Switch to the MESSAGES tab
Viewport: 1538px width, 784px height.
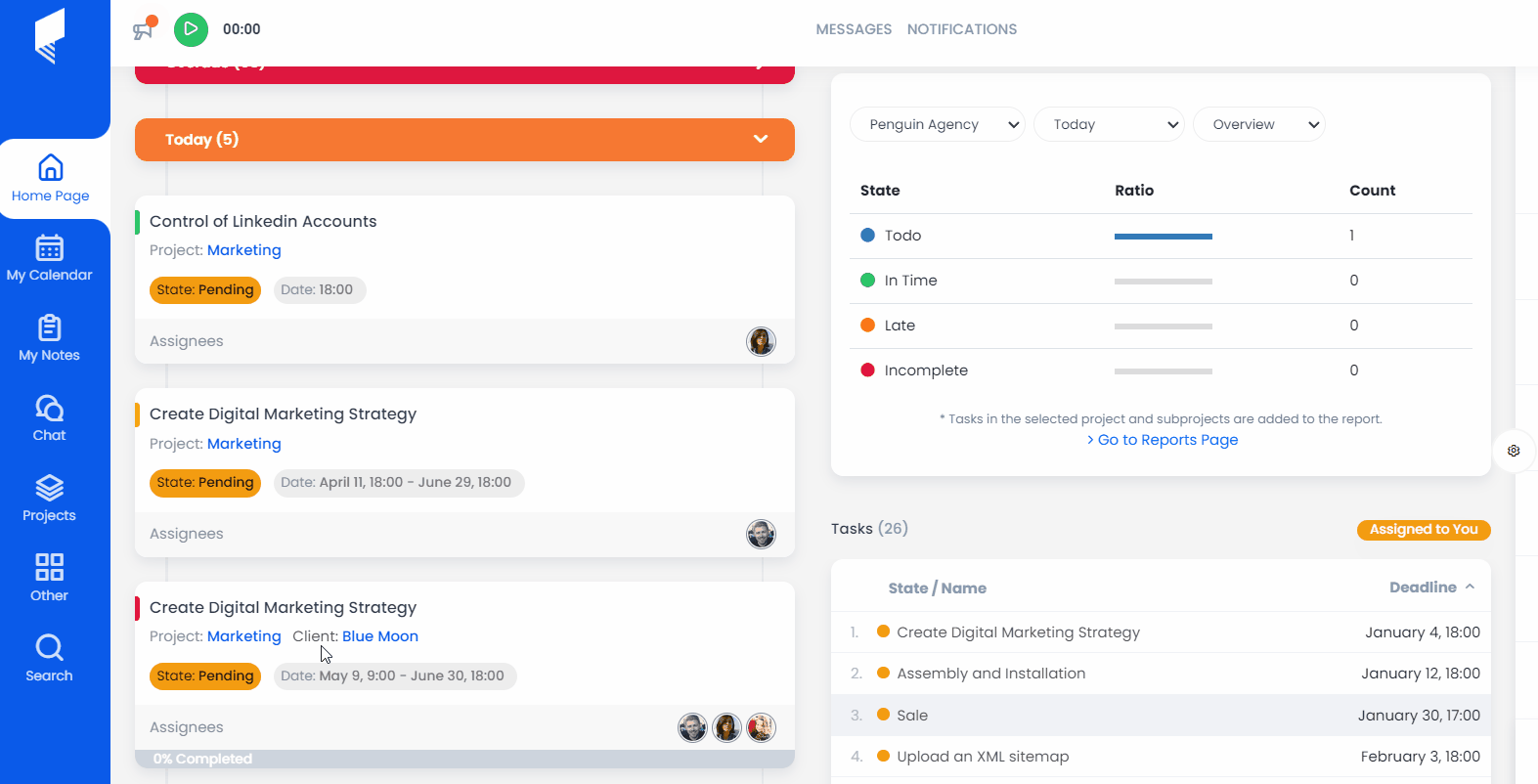pos(854,29)
